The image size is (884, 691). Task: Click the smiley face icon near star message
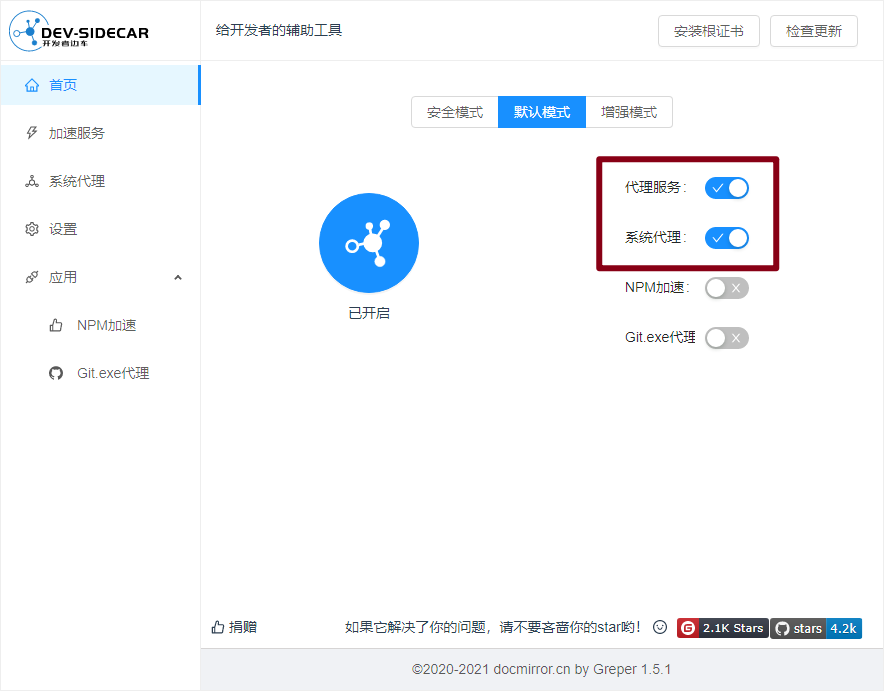660,627
